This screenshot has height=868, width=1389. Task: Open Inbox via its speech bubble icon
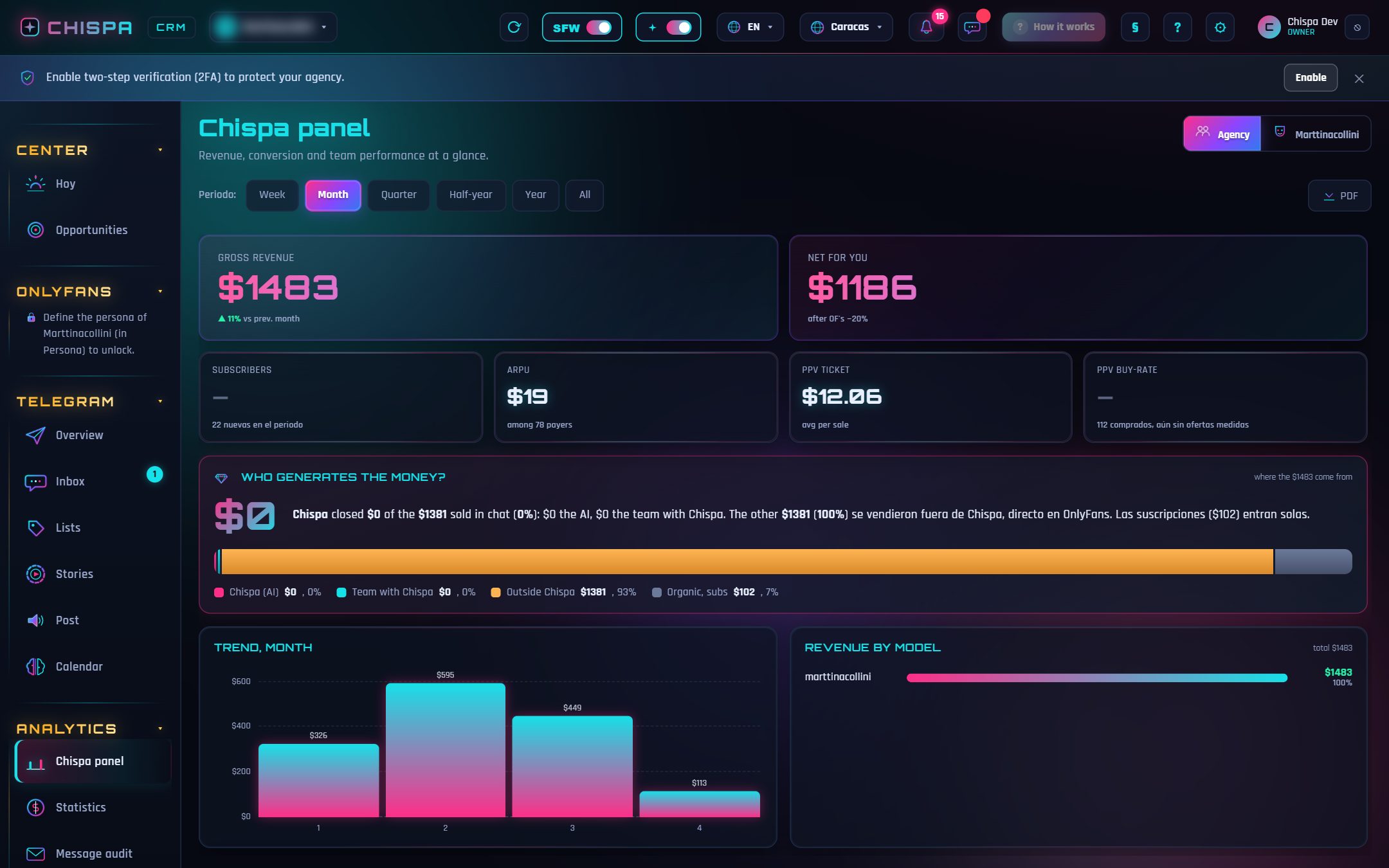pos(35,482)
